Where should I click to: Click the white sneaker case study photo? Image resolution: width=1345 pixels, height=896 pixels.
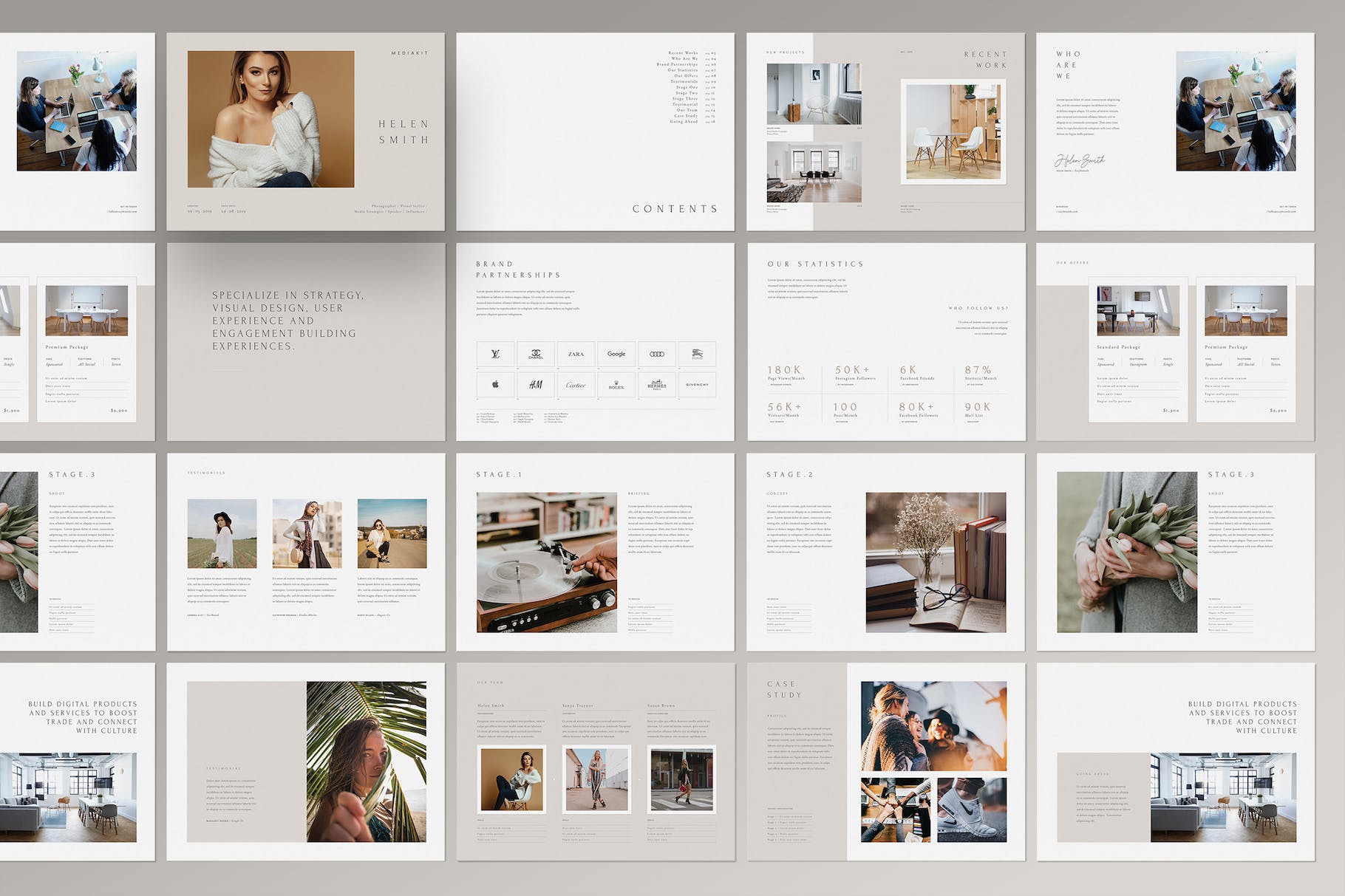pyautogui.click(x=972, y=810)
